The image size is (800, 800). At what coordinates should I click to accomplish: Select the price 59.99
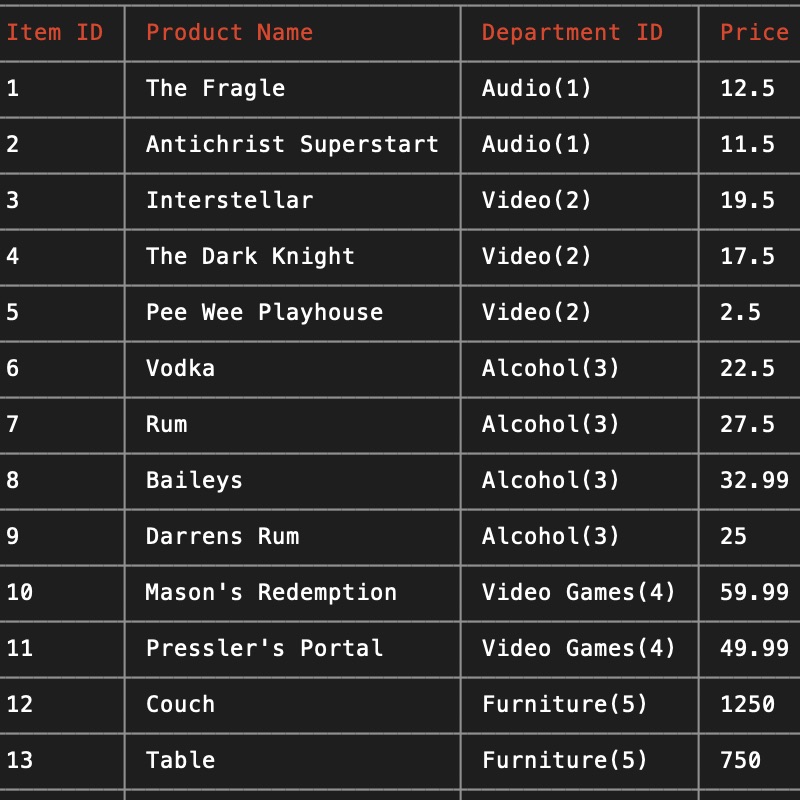(754, 592)
